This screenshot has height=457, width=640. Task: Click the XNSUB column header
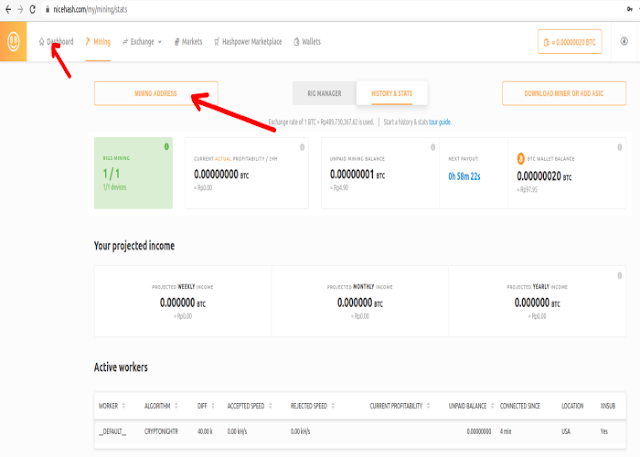(608, 406)
